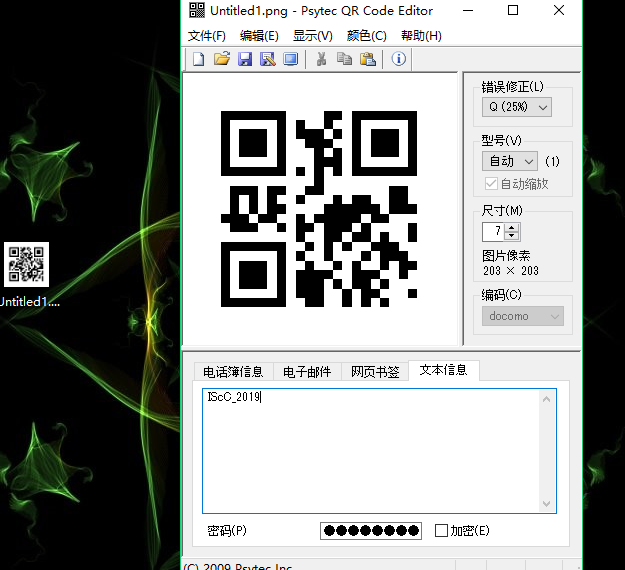Click the size value field showing 7
The image size is (625, 570).
[x=493, y=232]
